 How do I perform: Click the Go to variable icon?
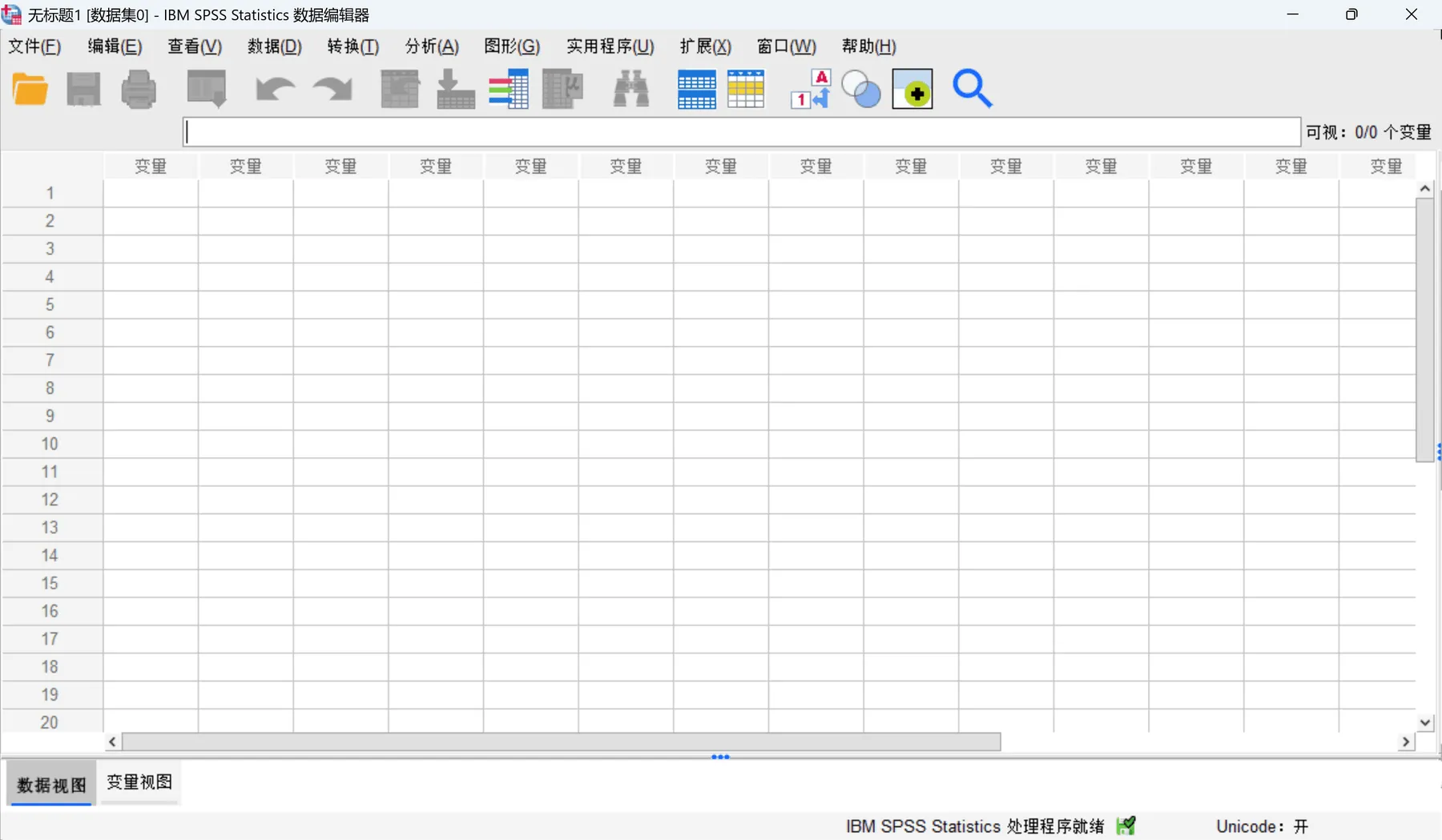click(456, 89)
